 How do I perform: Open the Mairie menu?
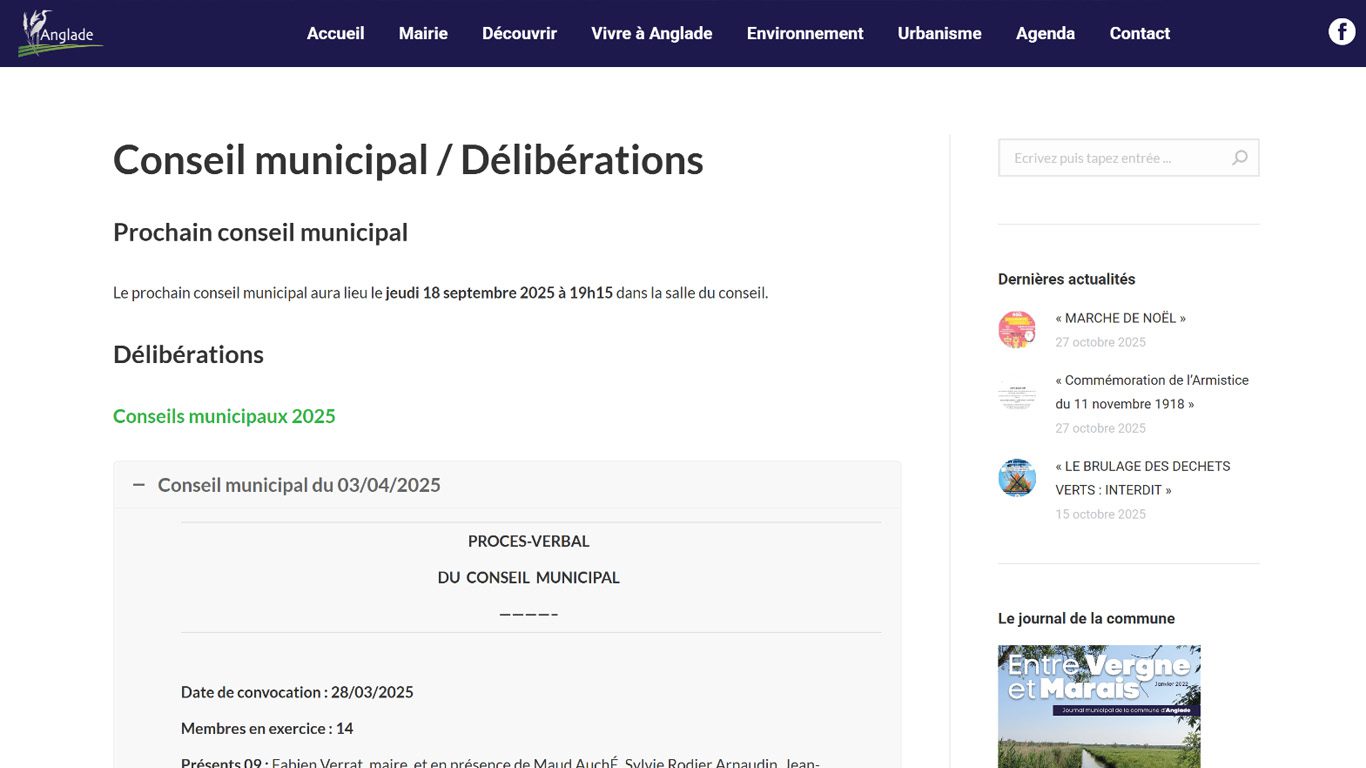[x=423, y=33]
